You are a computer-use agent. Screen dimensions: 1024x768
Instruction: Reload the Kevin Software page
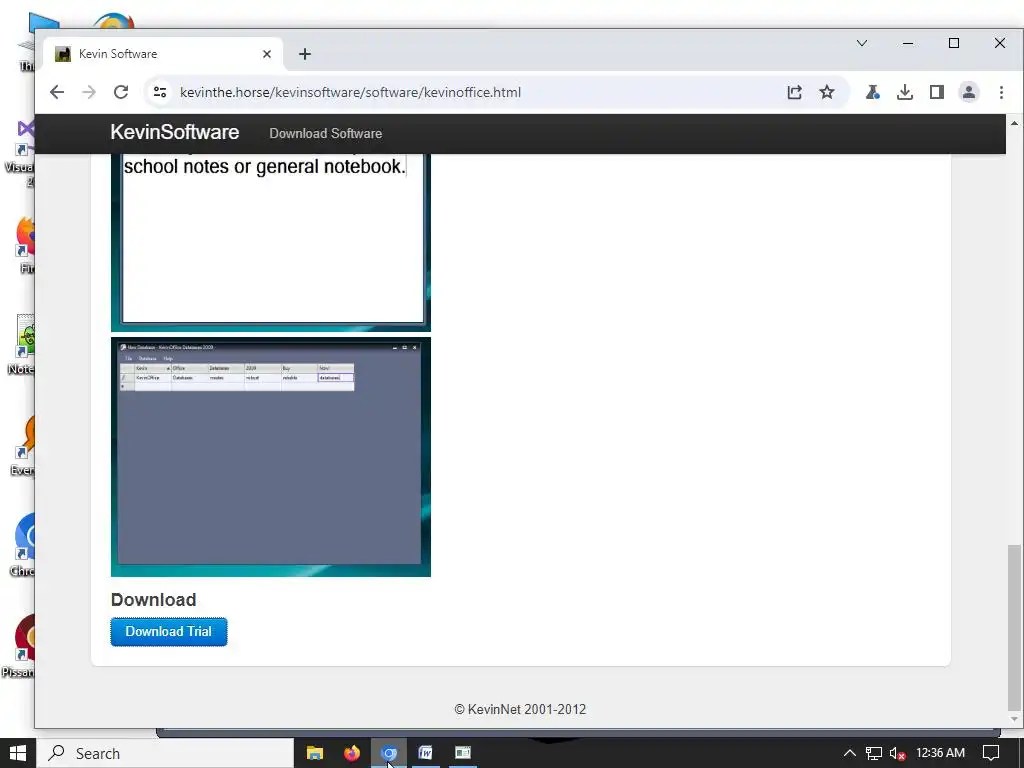point(121,92)
